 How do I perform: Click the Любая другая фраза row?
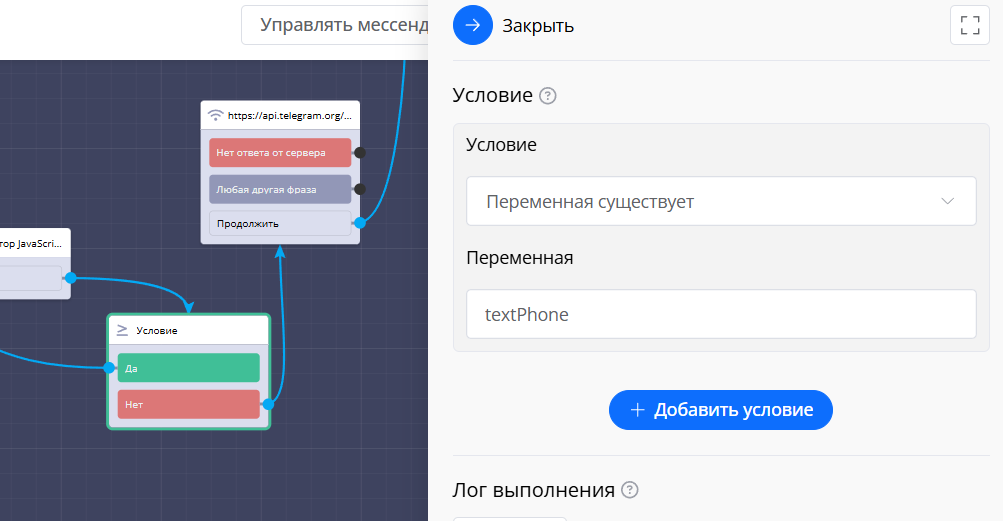[280, 189]
